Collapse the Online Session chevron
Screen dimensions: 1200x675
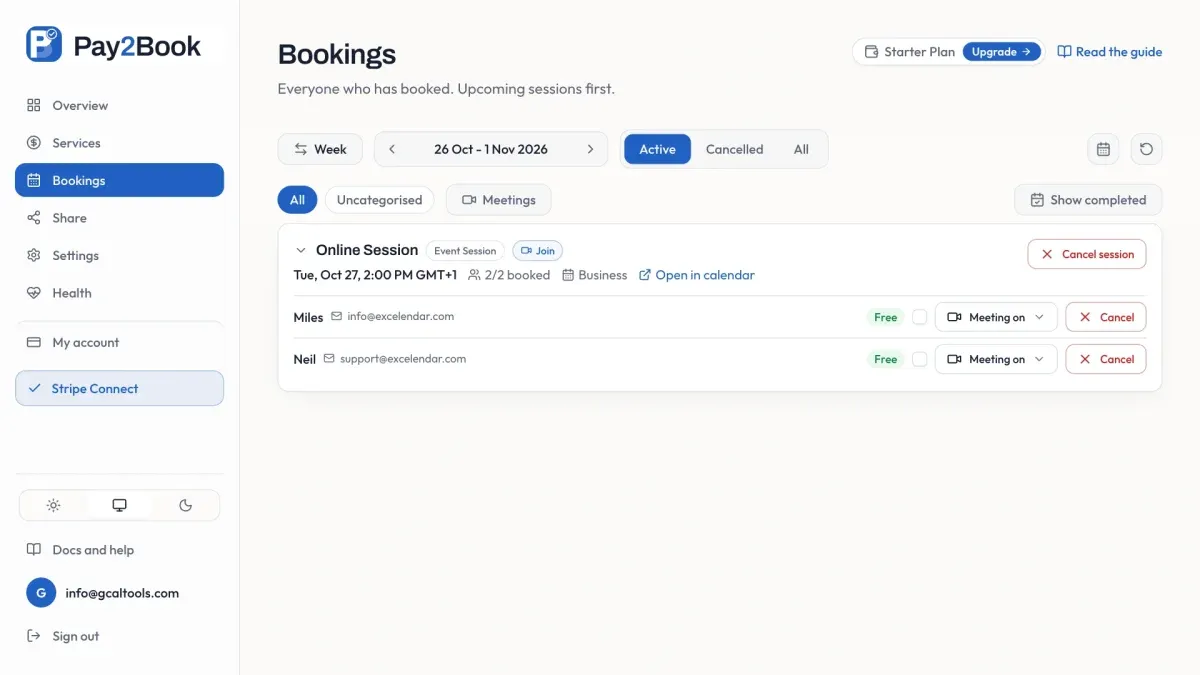coord(301,250)
